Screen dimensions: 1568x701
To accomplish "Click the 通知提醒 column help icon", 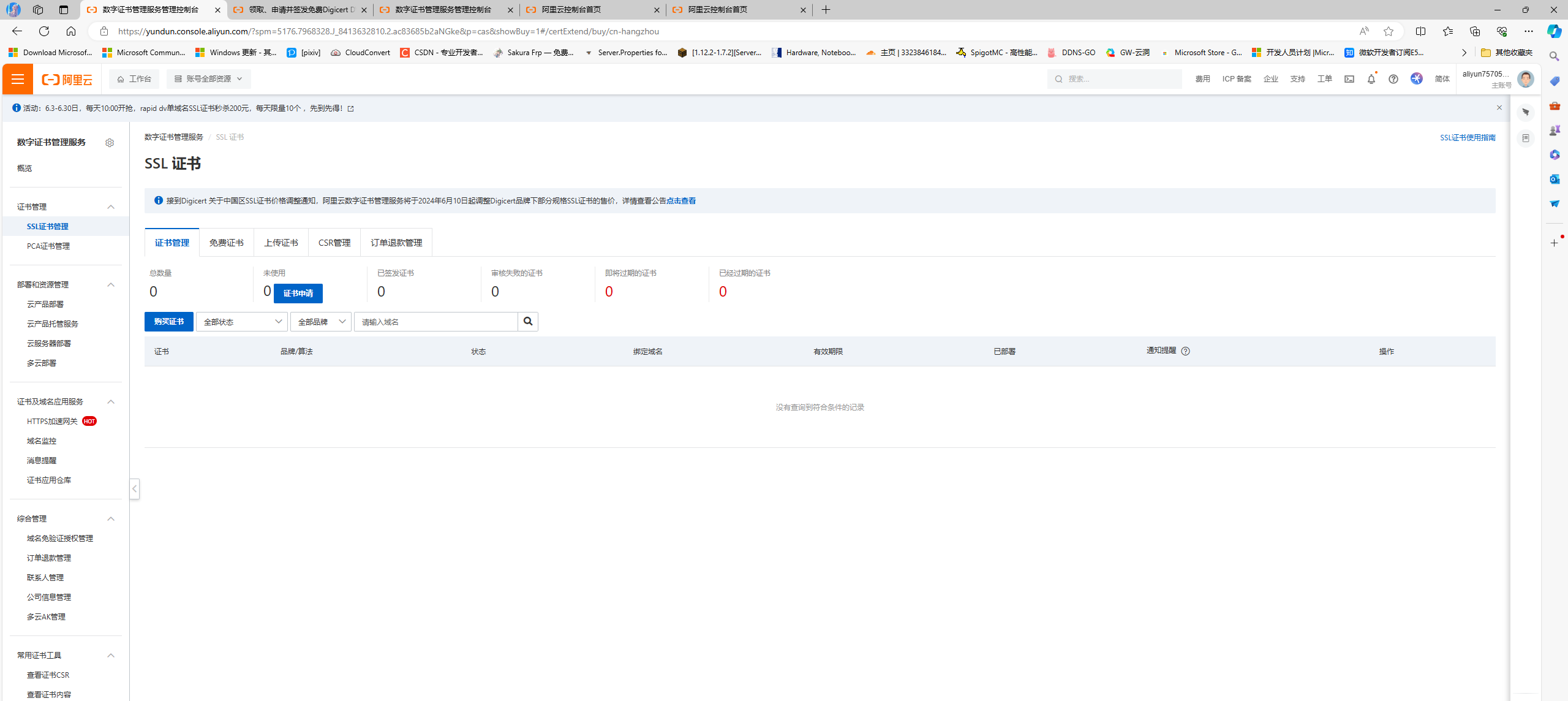I will point(1186,351).
